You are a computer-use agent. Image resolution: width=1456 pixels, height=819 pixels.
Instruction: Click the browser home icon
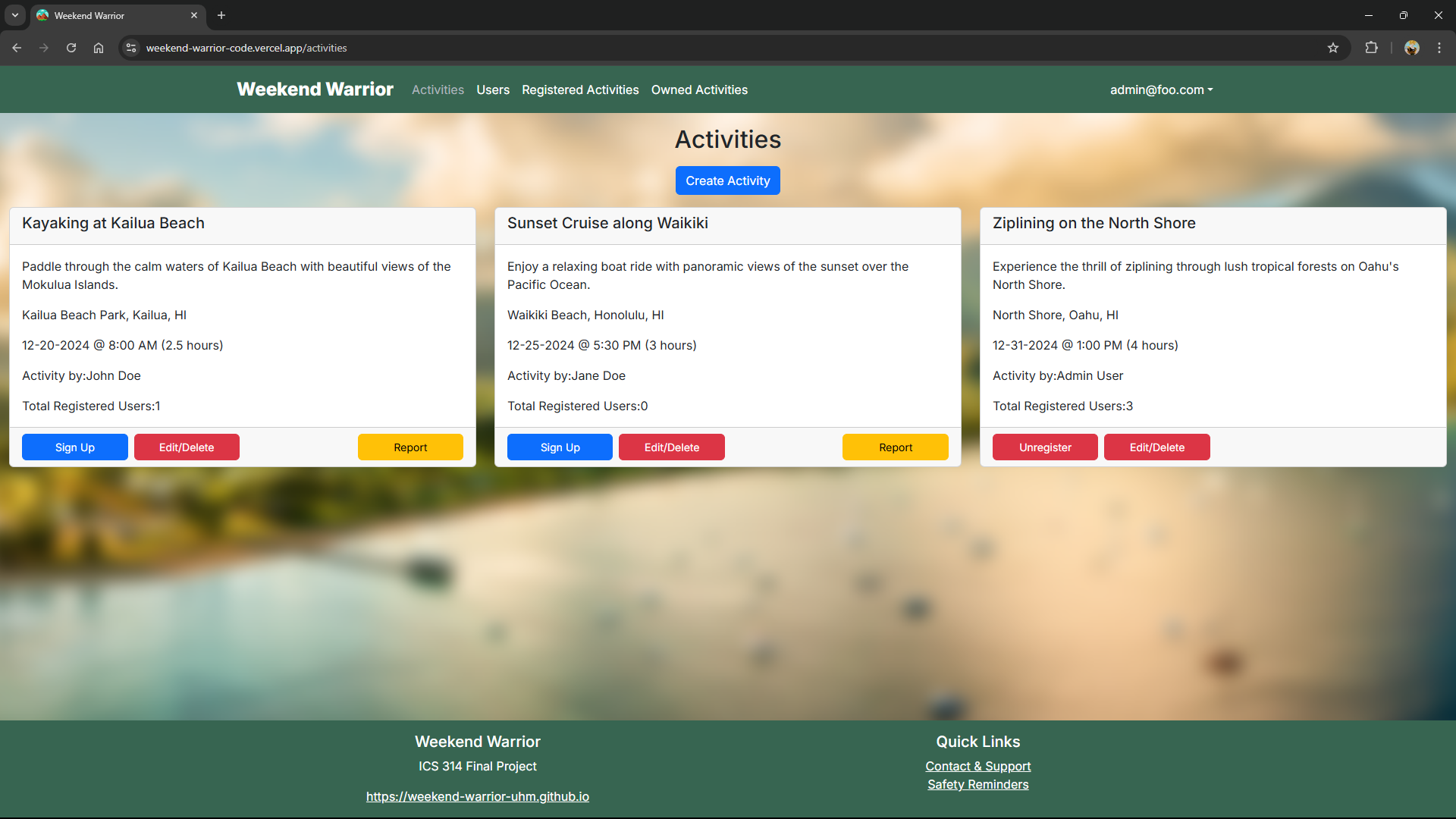[98, 48]
